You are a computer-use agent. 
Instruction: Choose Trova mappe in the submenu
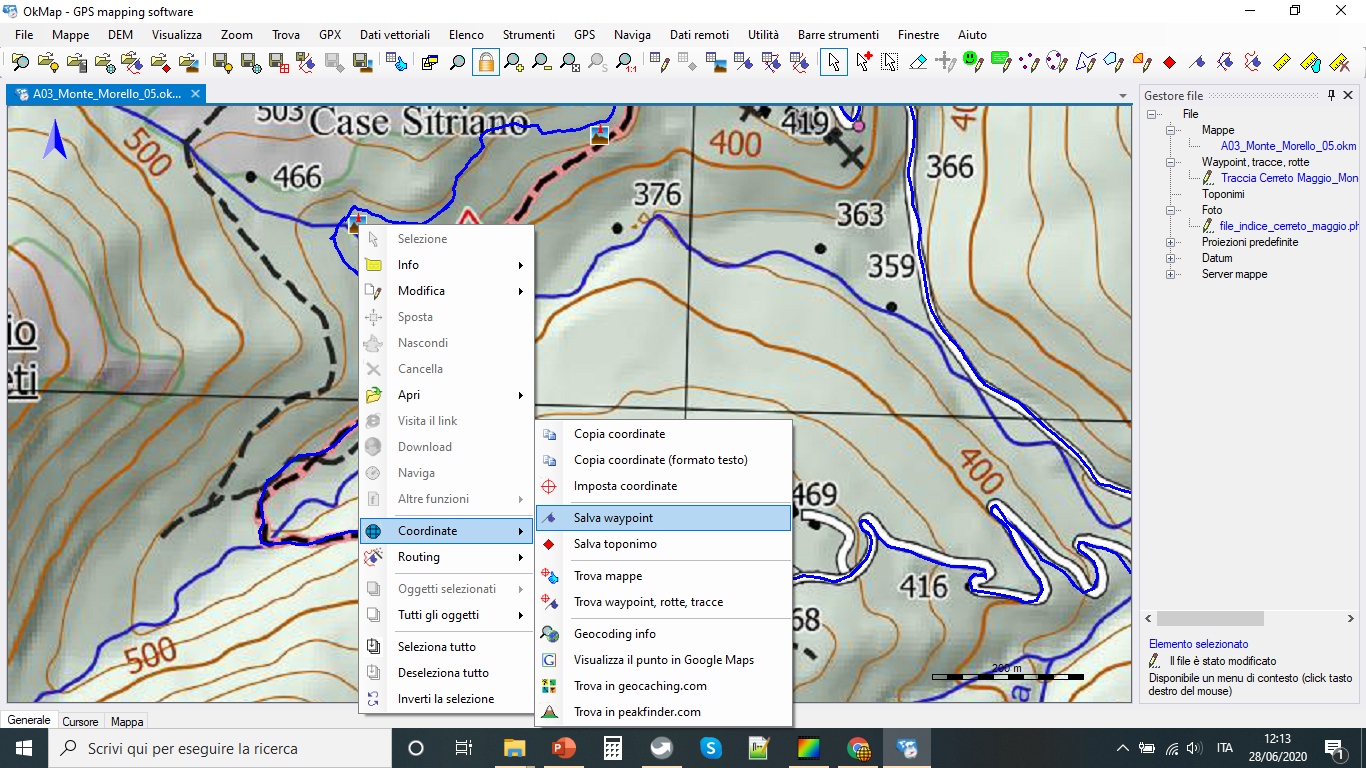(x=664, y=576)
